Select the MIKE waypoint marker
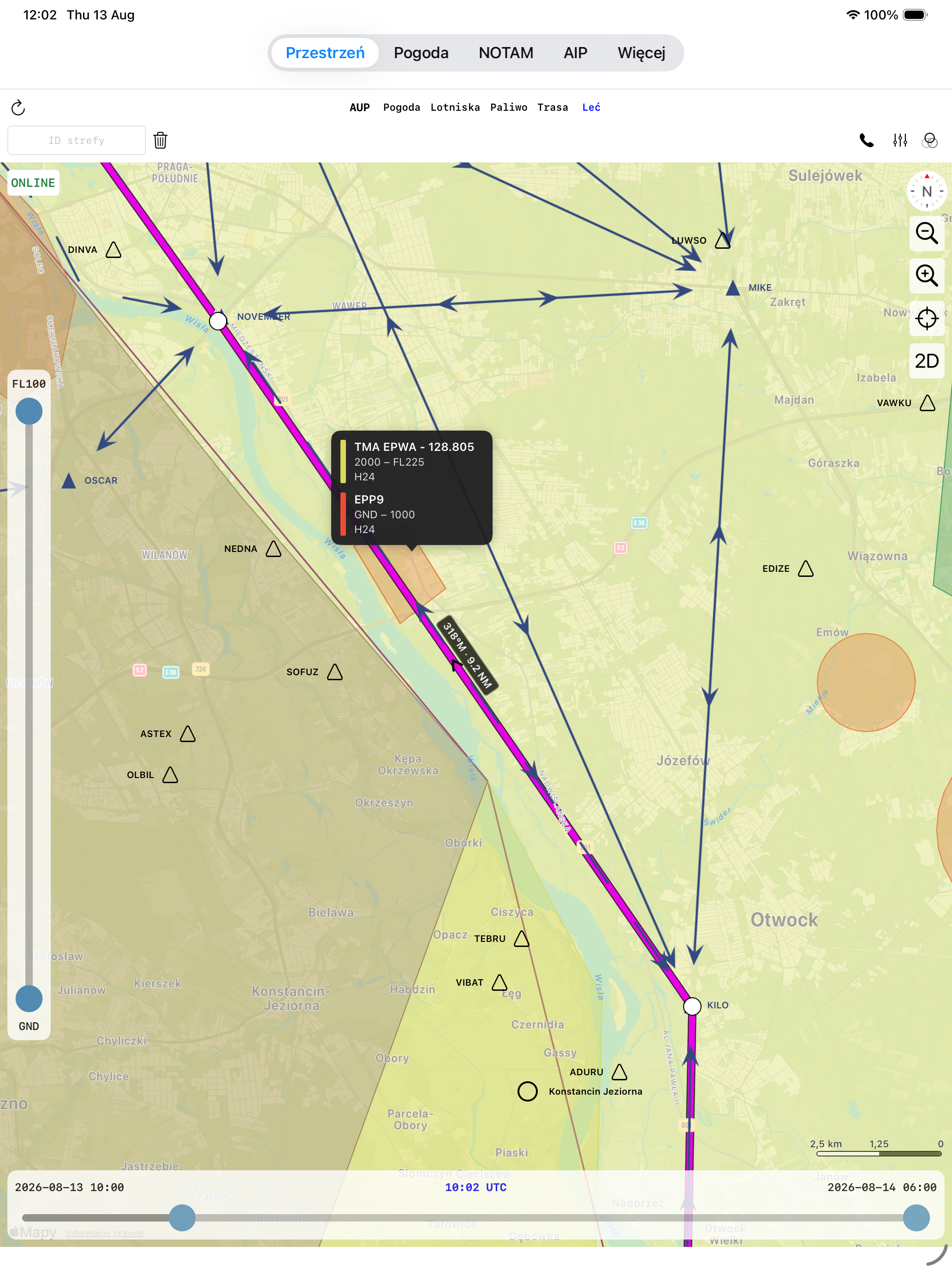952x1270 pixels. coord(733,288)
